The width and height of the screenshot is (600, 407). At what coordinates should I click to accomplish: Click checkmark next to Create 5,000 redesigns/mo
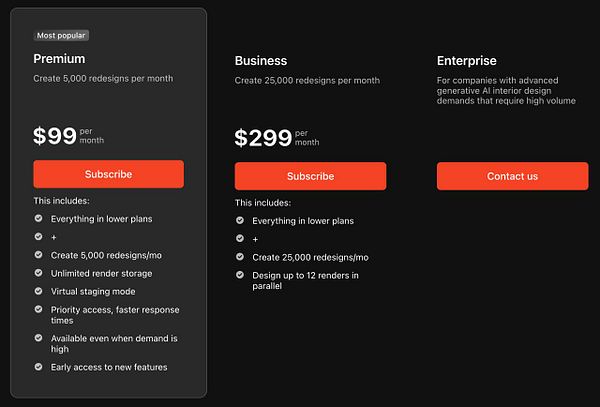[x=39, y=255]
